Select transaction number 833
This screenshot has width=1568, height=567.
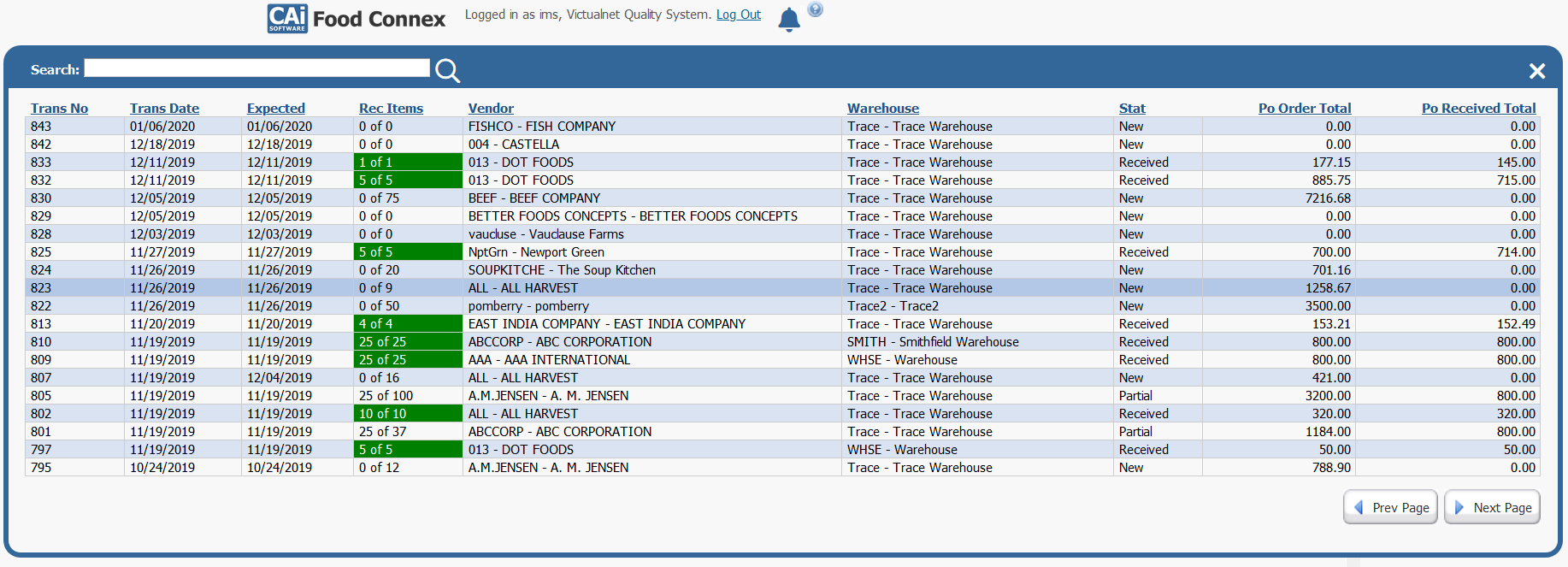(x=41, y=162)
